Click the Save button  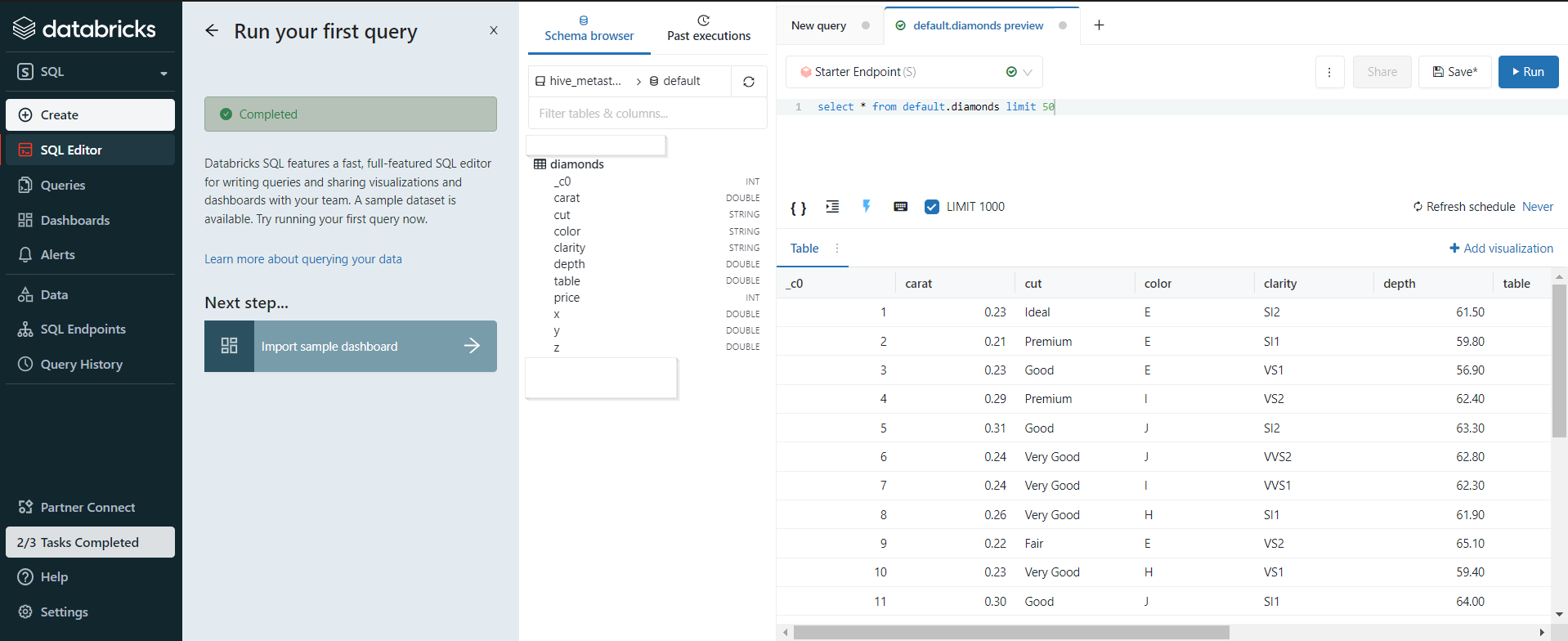tap(1454, 72)
